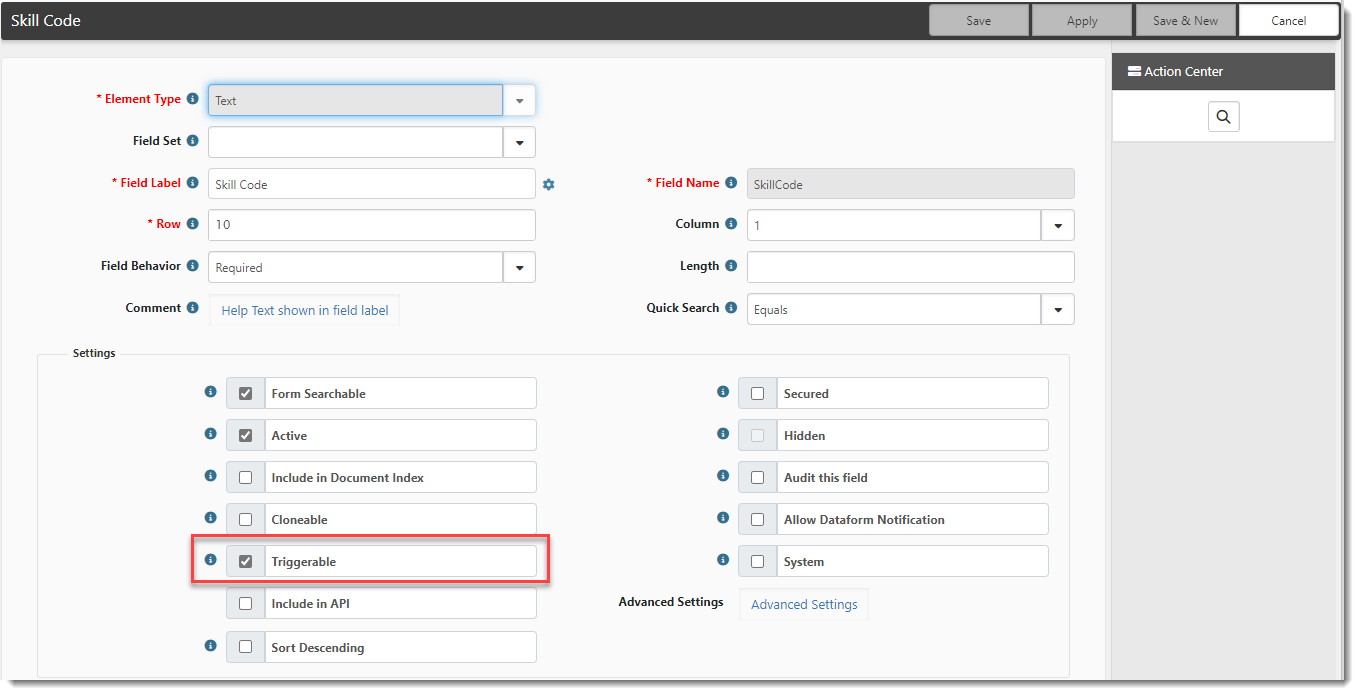The width and height of the screenshot is (1359, 695).
Task: Click into the Length input field
Action: pos(910,267)
